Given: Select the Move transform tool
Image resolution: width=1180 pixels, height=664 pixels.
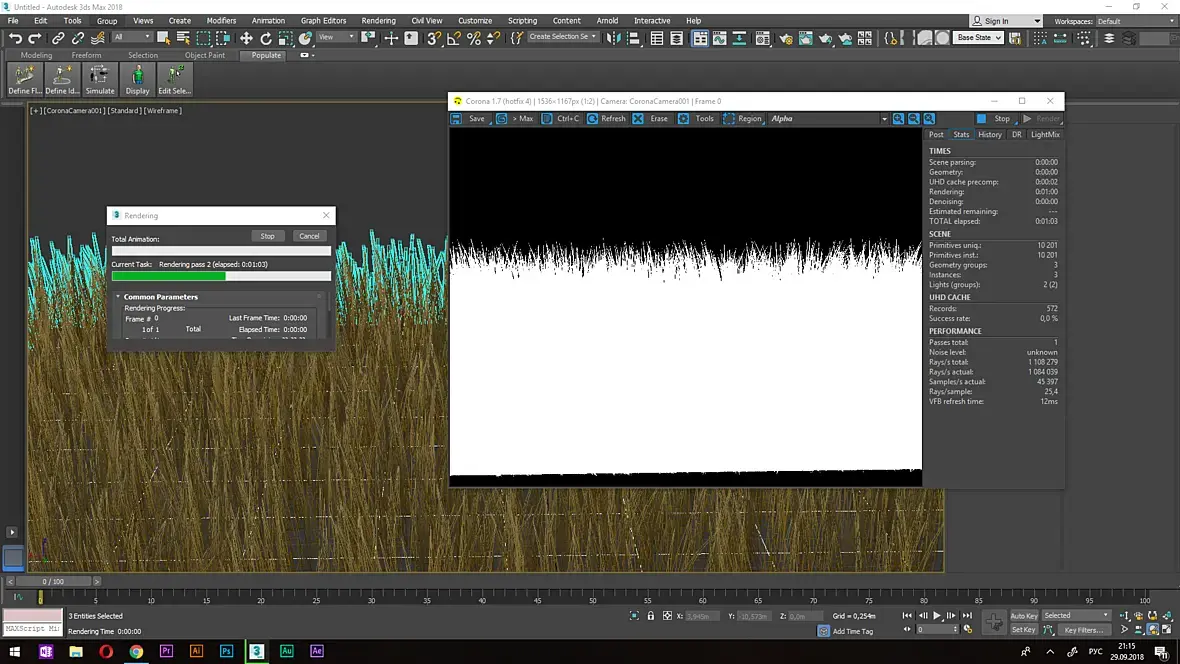Looking at the screenshot, I should coord(246,38).
